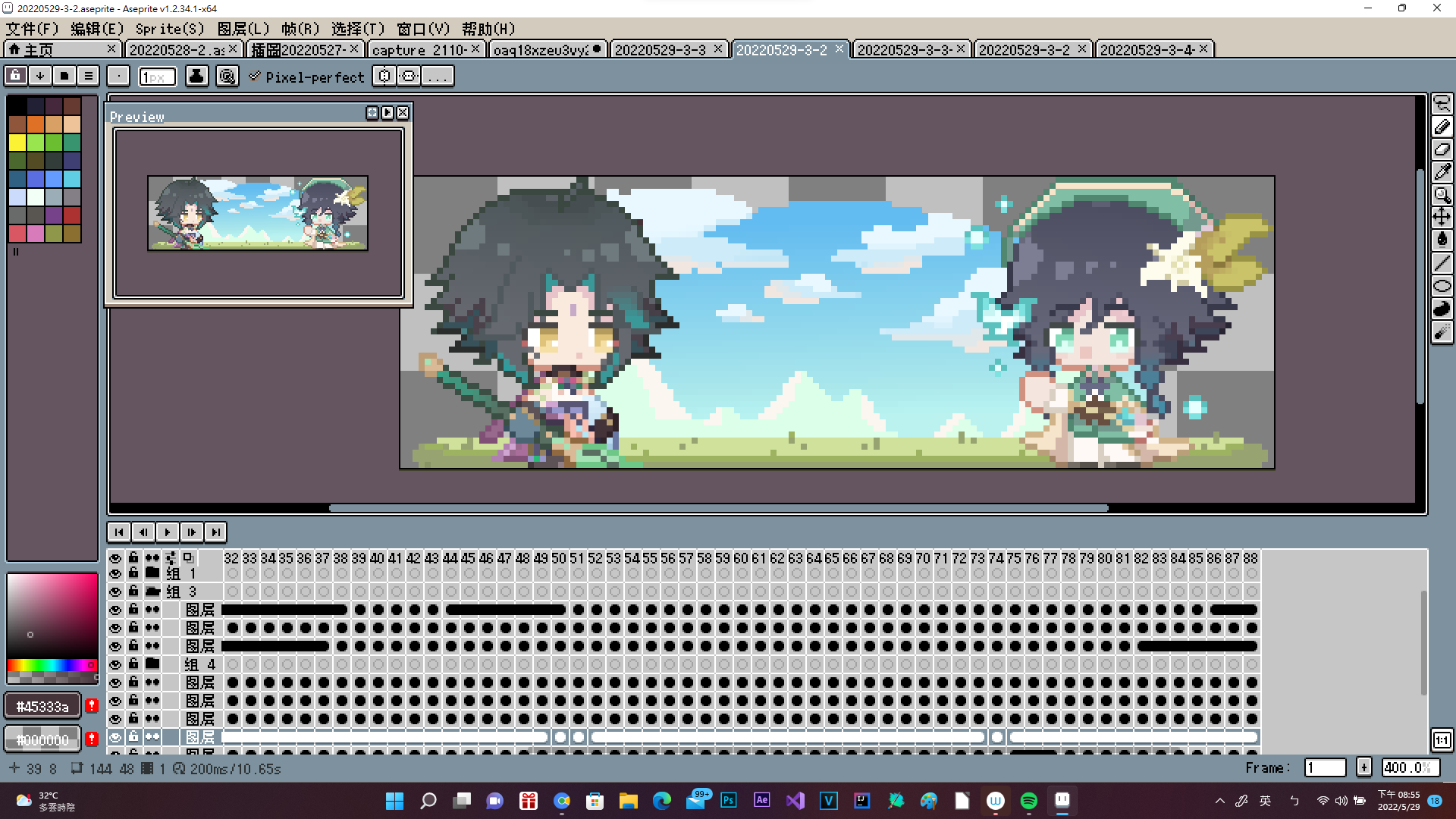Open Windows Start menu
Viewport: 1456px width, 819px height.
click(394, 801)
